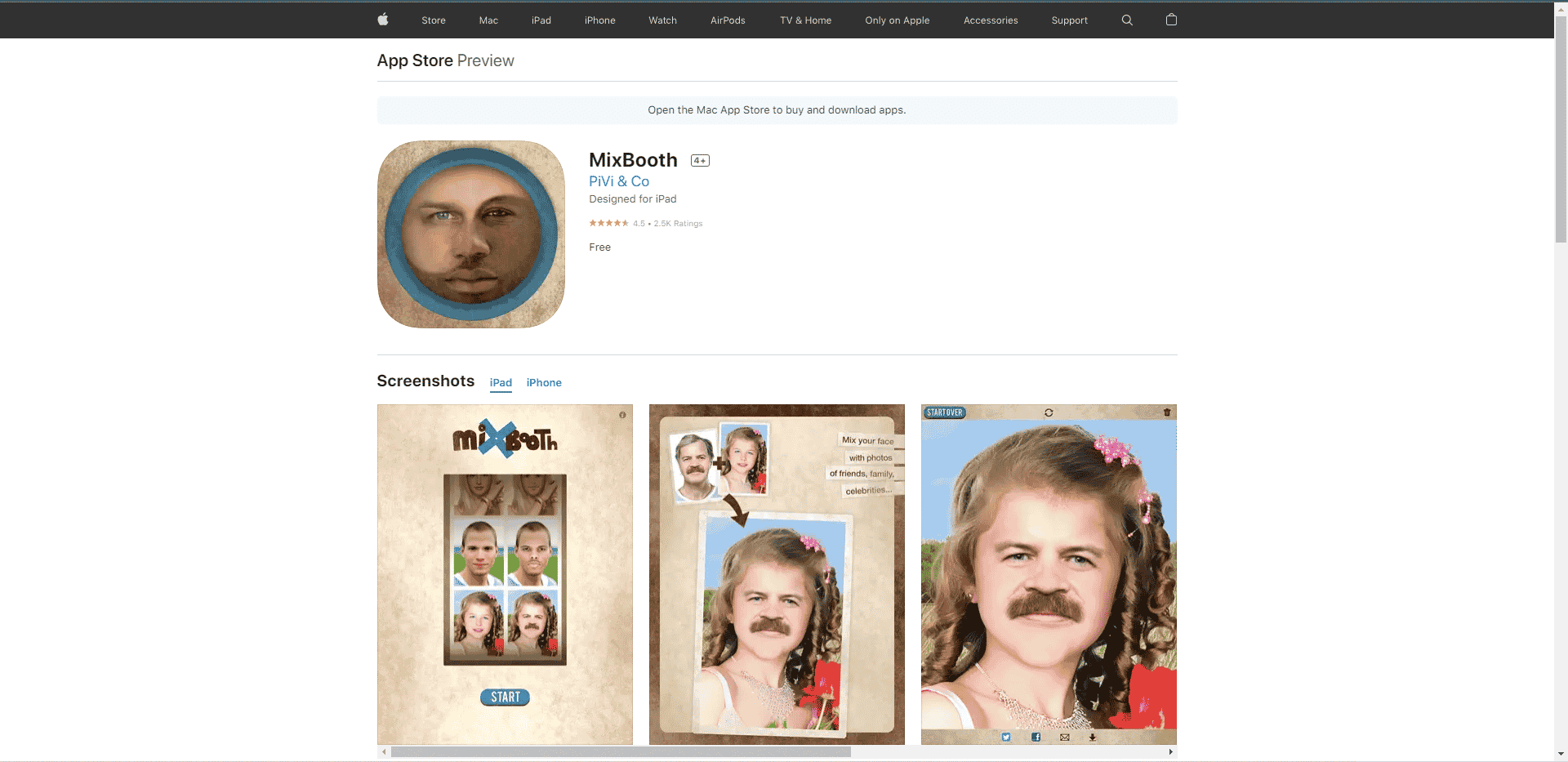Click the '2.5K Ratings' text
This screenshot has width=1568, height=762.
pos(678,224)
